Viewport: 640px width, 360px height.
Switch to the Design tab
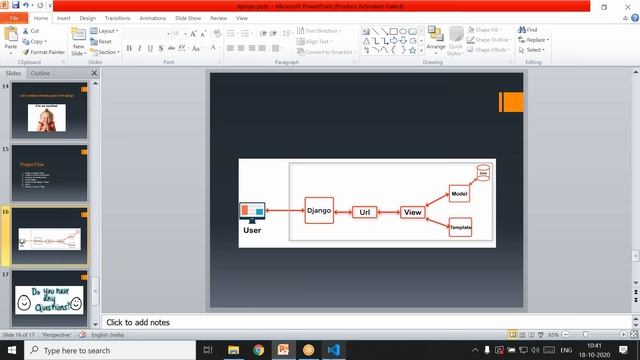pyautogui.click(x=87, y=18)
